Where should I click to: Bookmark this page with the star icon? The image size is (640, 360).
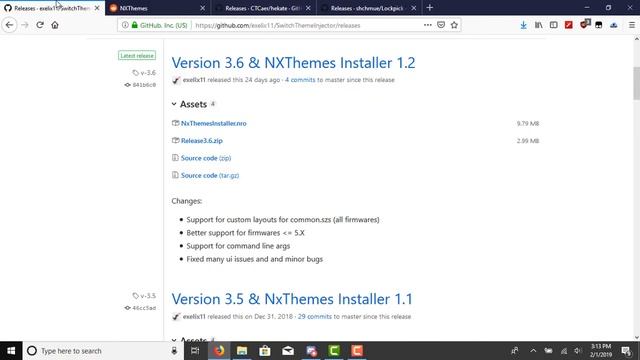tap(454, 25)
